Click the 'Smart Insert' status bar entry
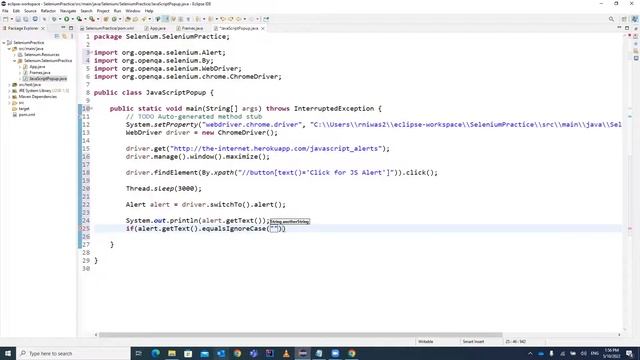640x360 pixels. 473,342
